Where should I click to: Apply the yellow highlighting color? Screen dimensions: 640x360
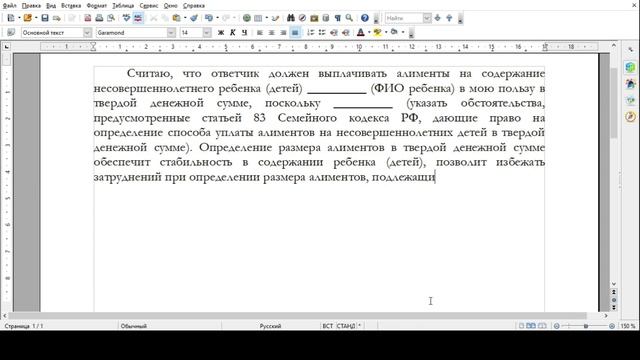[377, 32]
